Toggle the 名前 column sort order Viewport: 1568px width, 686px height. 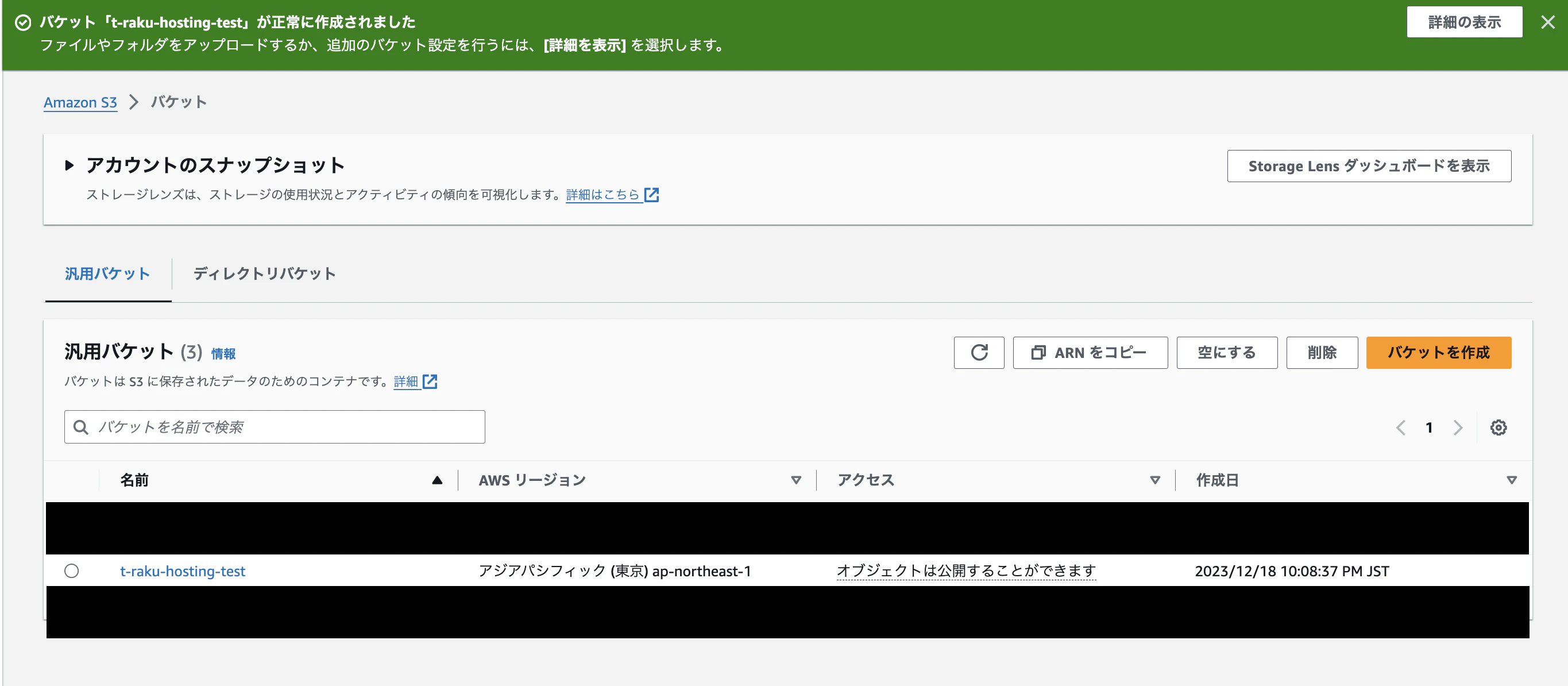(437, 480)
